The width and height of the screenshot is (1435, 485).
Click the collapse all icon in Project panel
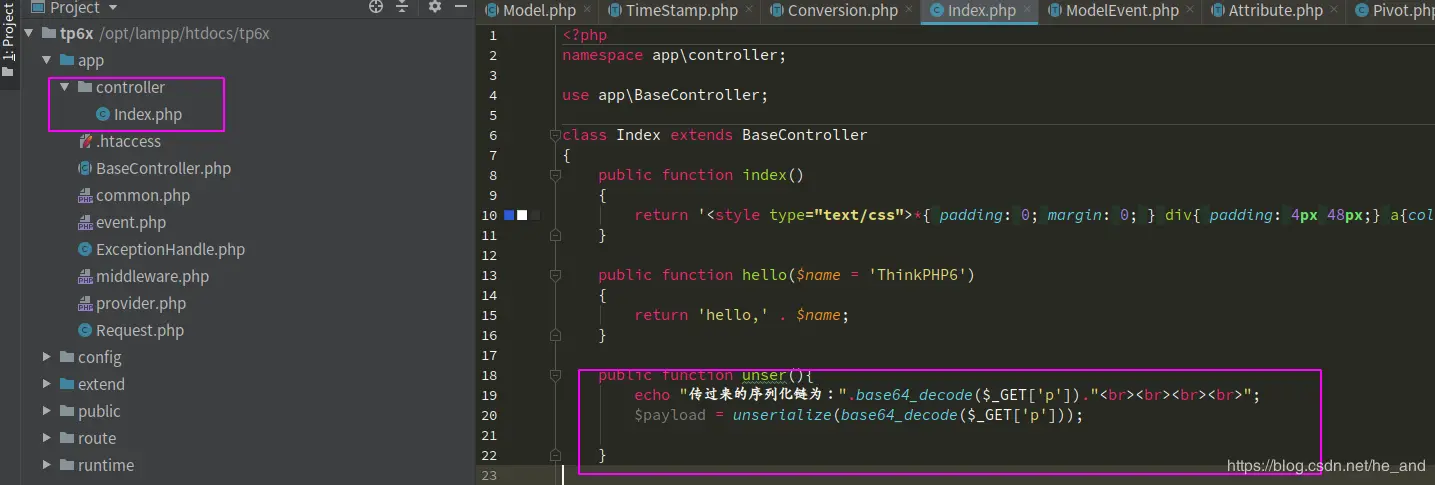point(402,7)
